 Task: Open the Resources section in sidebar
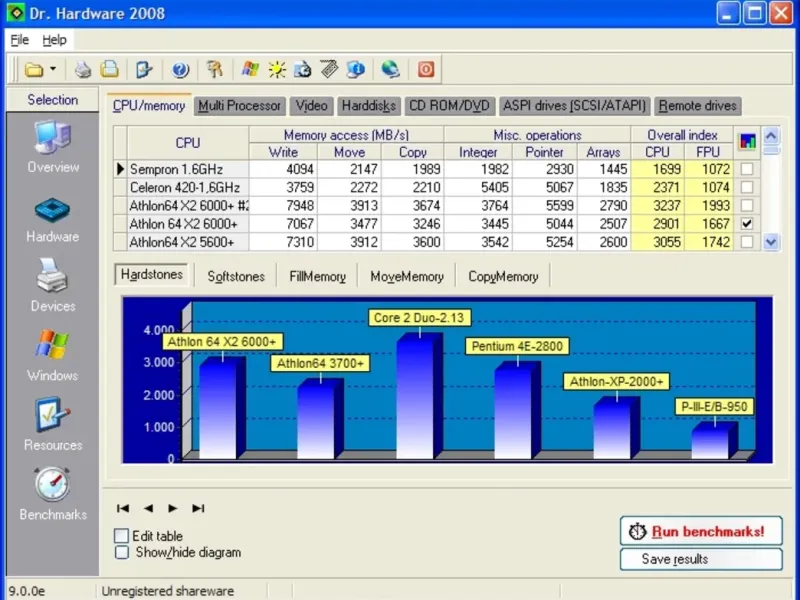[53, 424]
